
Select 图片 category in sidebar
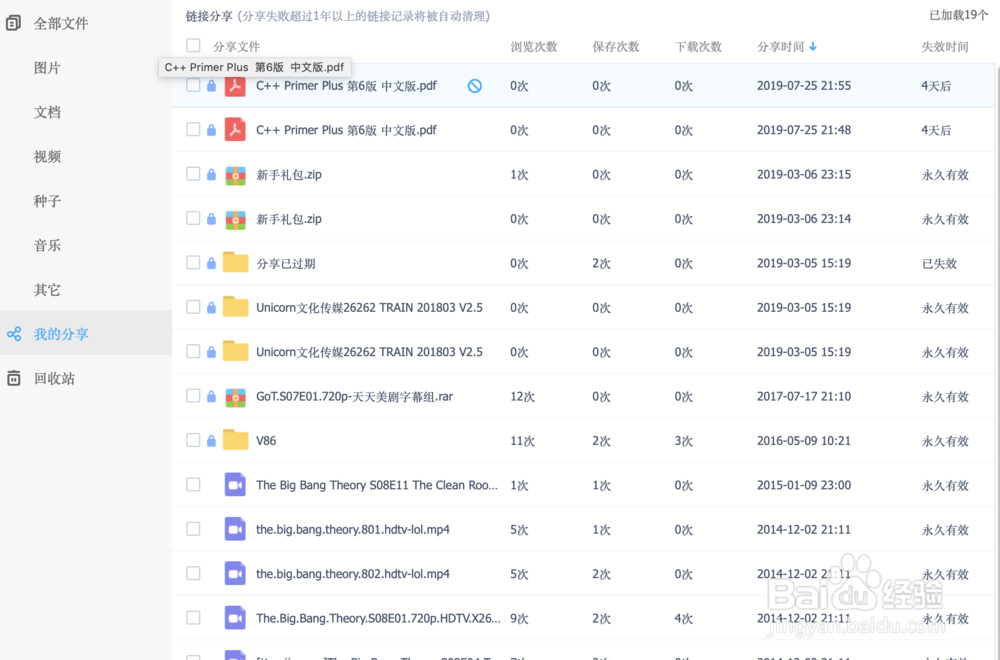tap(47, 68)
